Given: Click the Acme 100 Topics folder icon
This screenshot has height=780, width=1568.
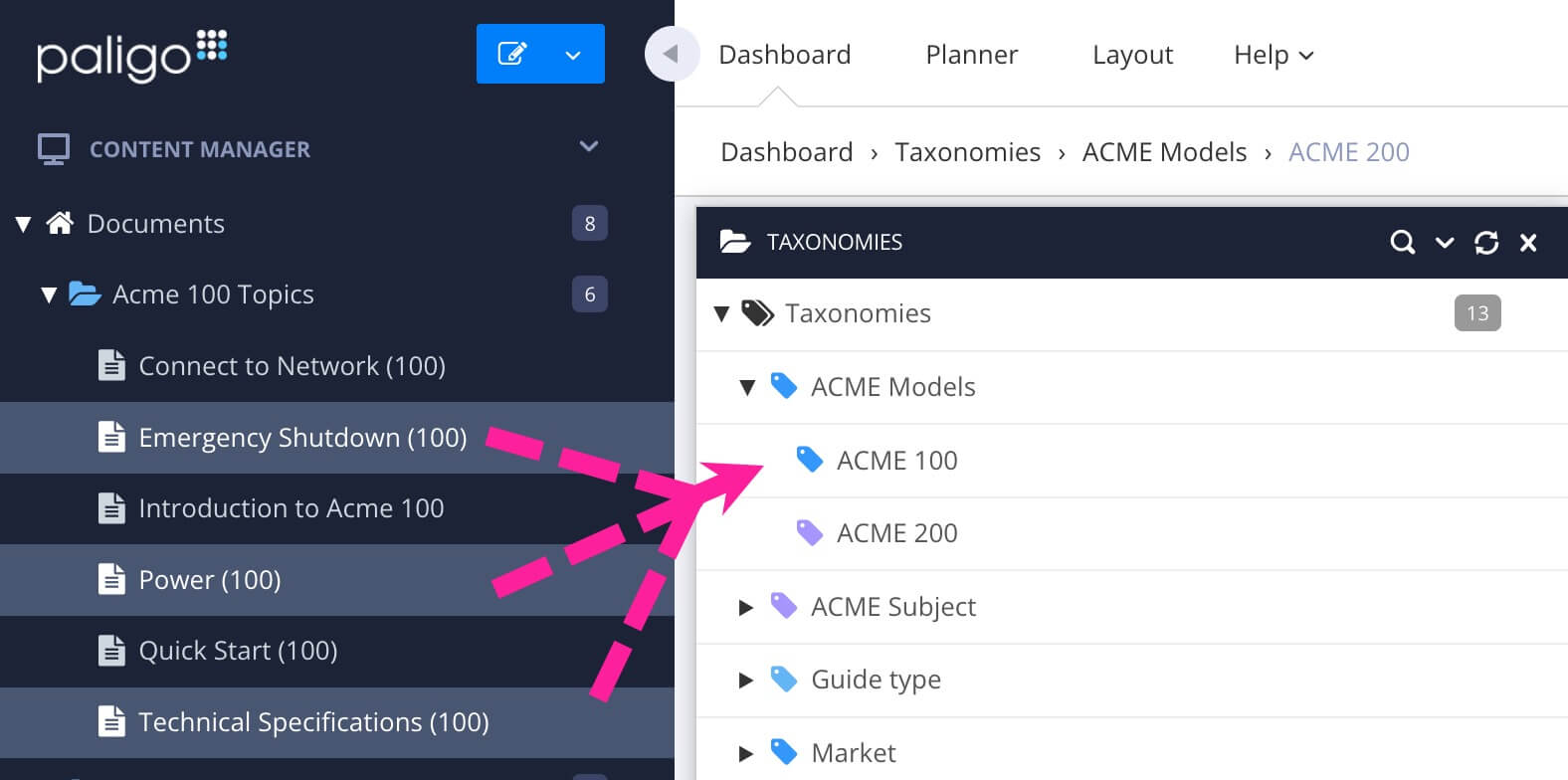Looking at the screenshot, I should pos(85,293).
